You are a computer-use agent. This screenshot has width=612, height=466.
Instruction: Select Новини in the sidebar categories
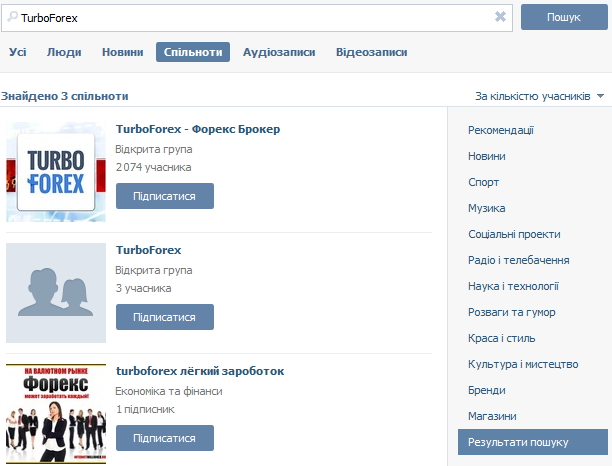pyautogui.click(x=487, y=156)
